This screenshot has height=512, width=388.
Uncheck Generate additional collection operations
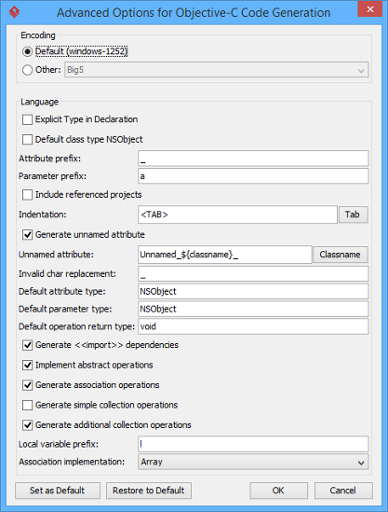pyautogui.click(x=27, y=425)
